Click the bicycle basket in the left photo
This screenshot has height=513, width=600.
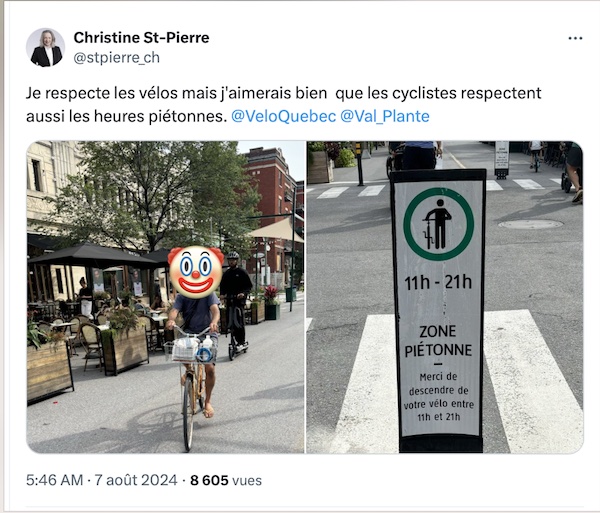coord(190,351)
